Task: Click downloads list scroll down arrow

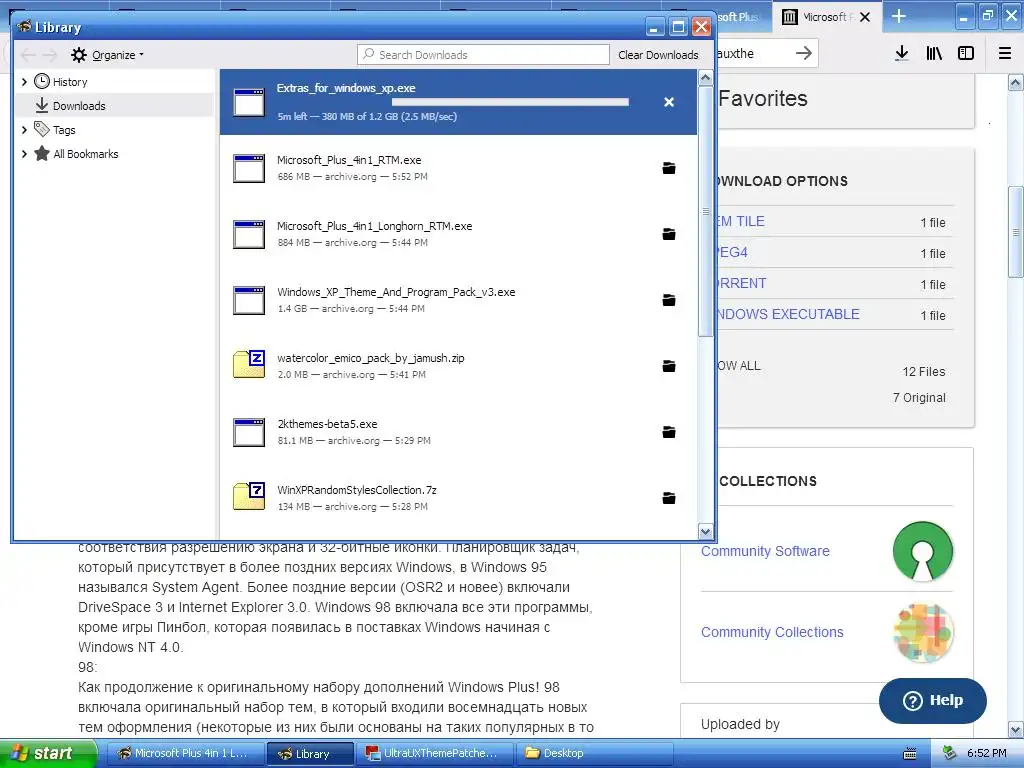Action: click(x=705, y=532)
